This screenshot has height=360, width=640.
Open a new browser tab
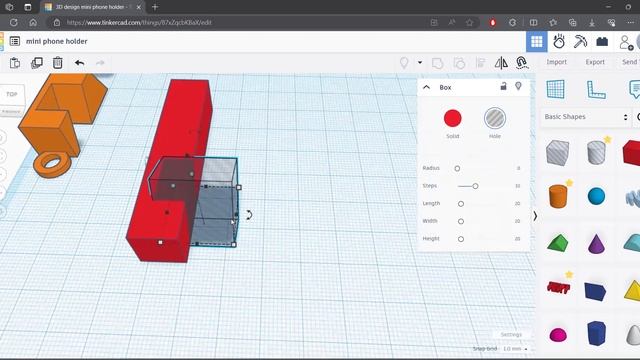(x=155, y=7)
